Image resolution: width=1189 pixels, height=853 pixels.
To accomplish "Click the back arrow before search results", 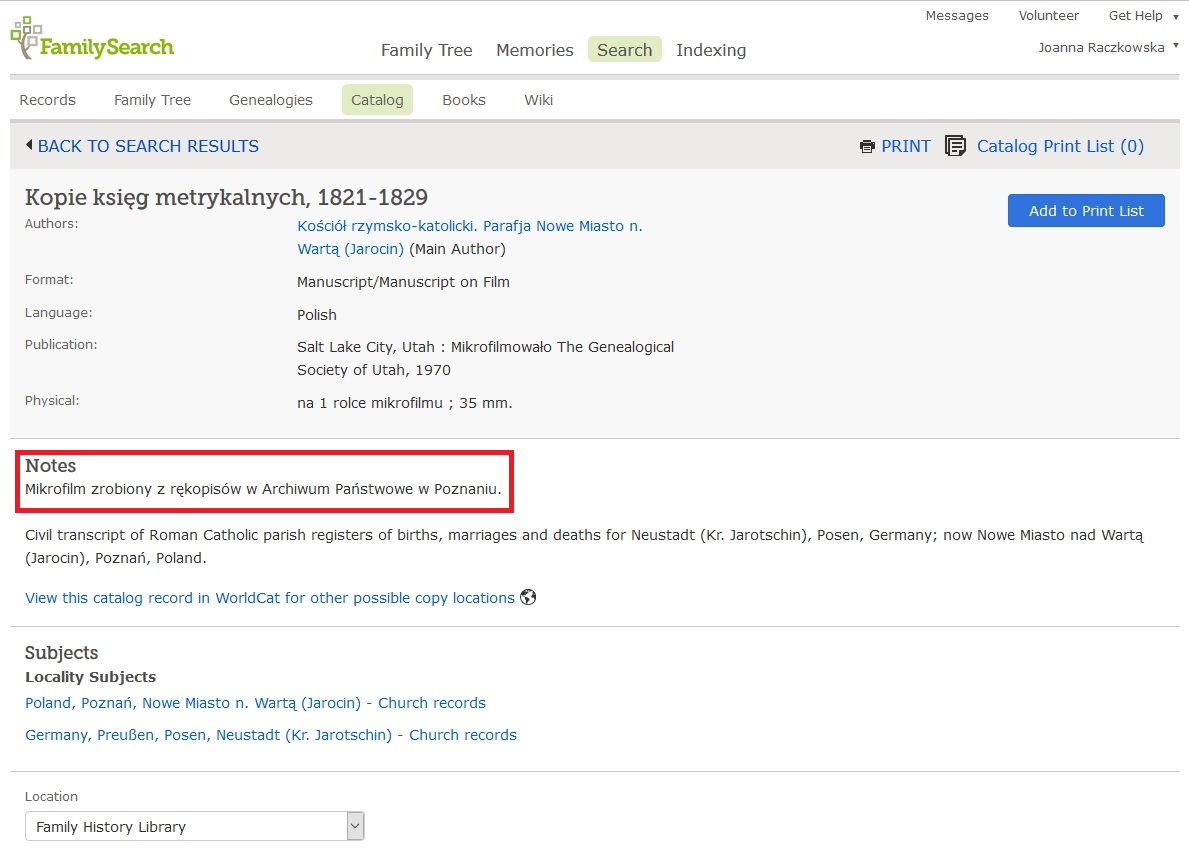I will coord(29,146).
